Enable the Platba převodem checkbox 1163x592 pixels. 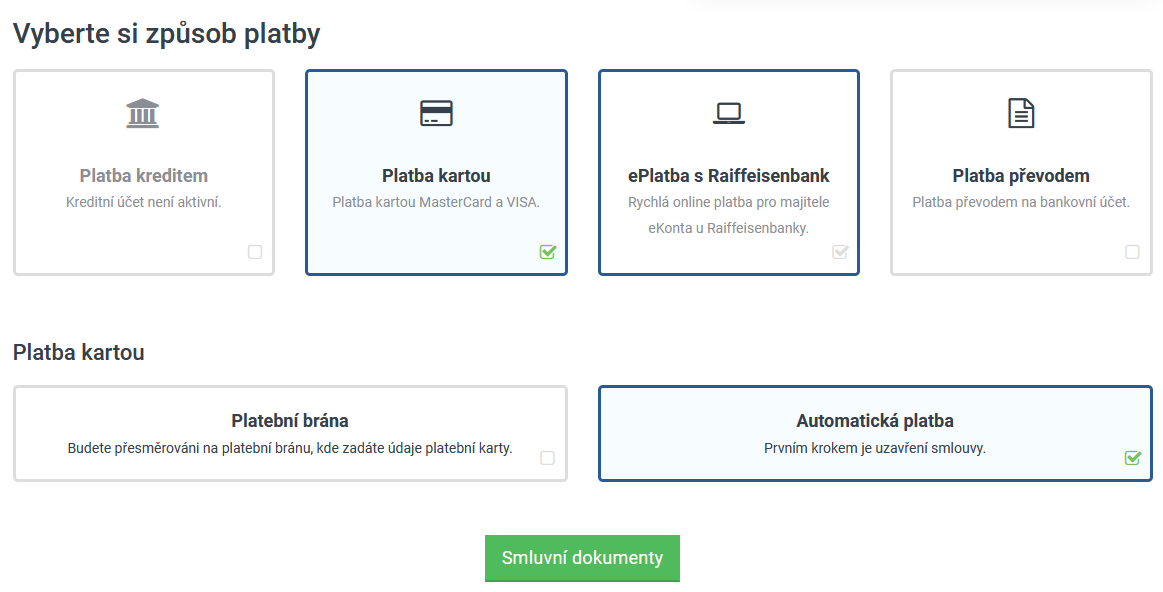[x=1132, y=252]
